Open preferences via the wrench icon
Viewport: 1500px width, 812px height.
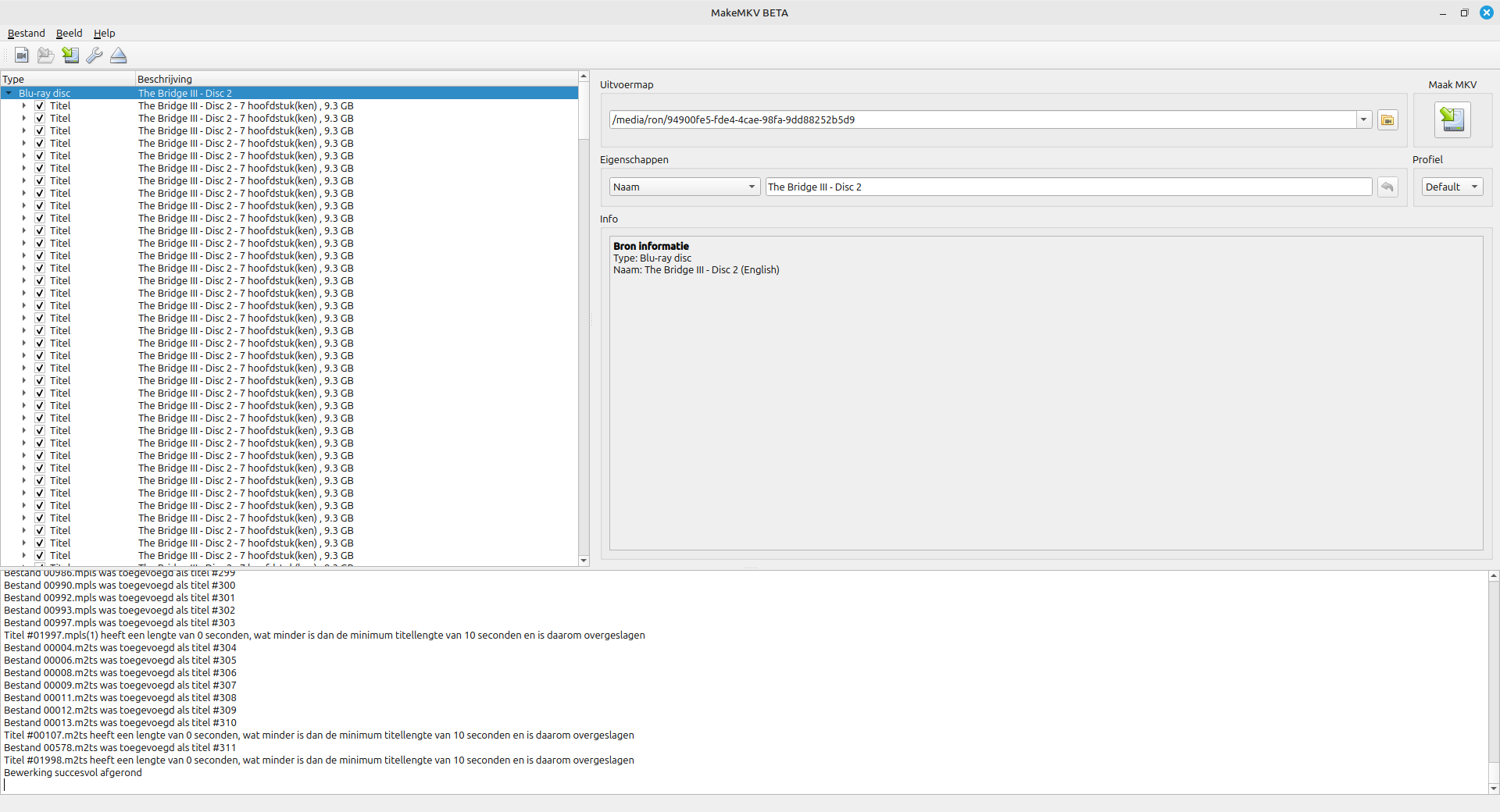(95, 55)
